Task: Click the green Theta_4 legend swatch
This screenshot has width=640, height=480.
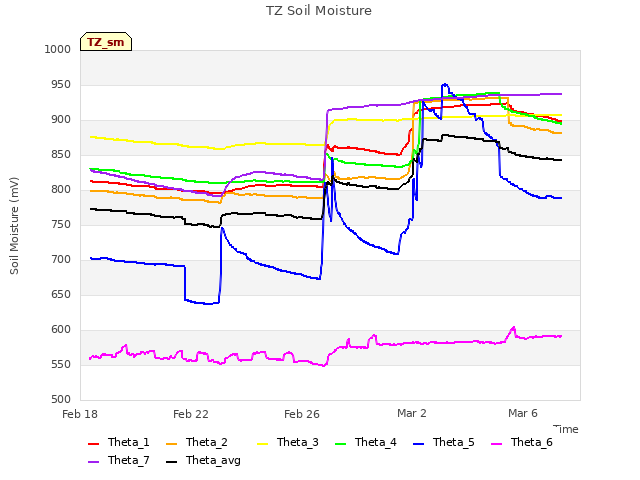Action: click(341, 444)
